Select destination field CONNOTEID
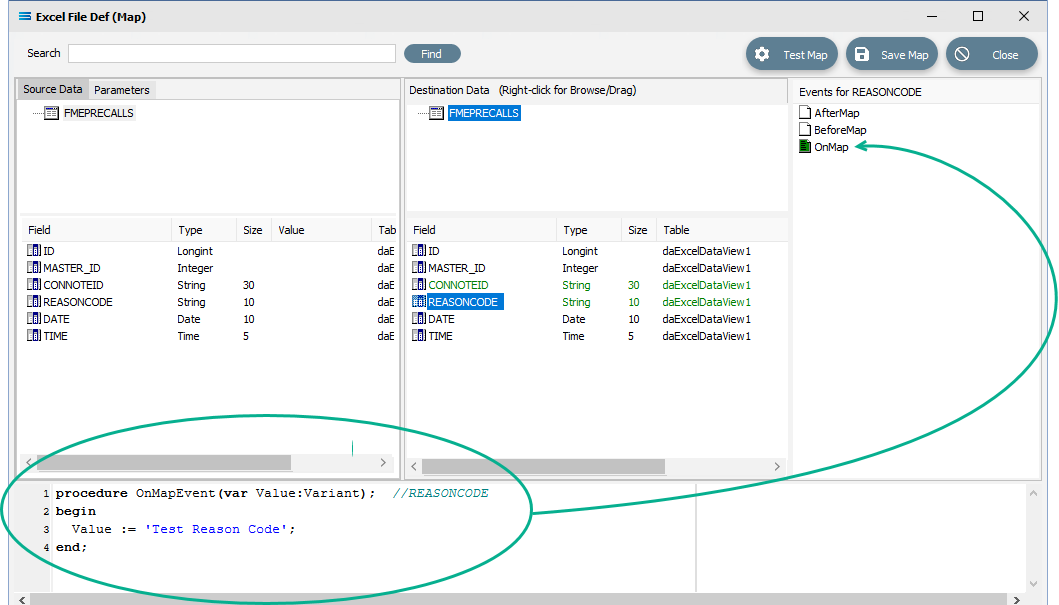 pos(458,285)
